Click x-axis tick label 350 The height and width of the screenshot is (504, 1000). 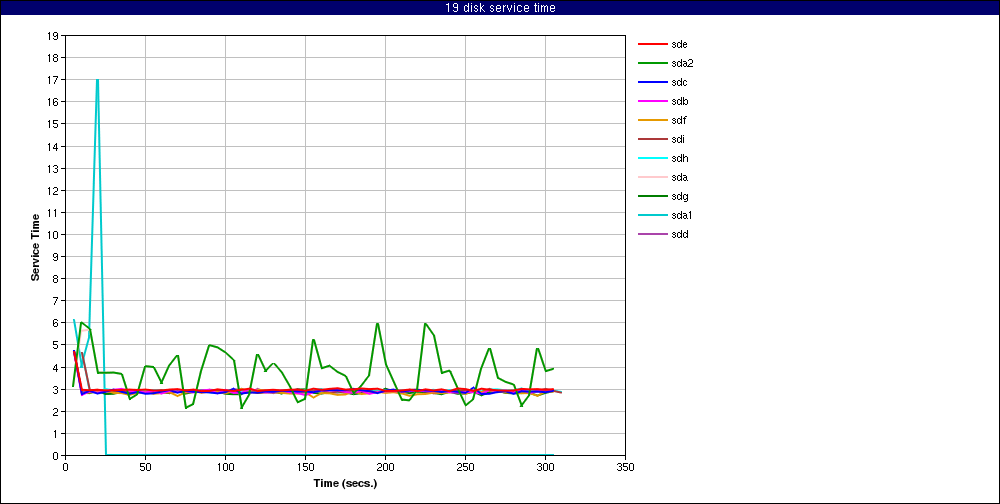tap(625, 466)
